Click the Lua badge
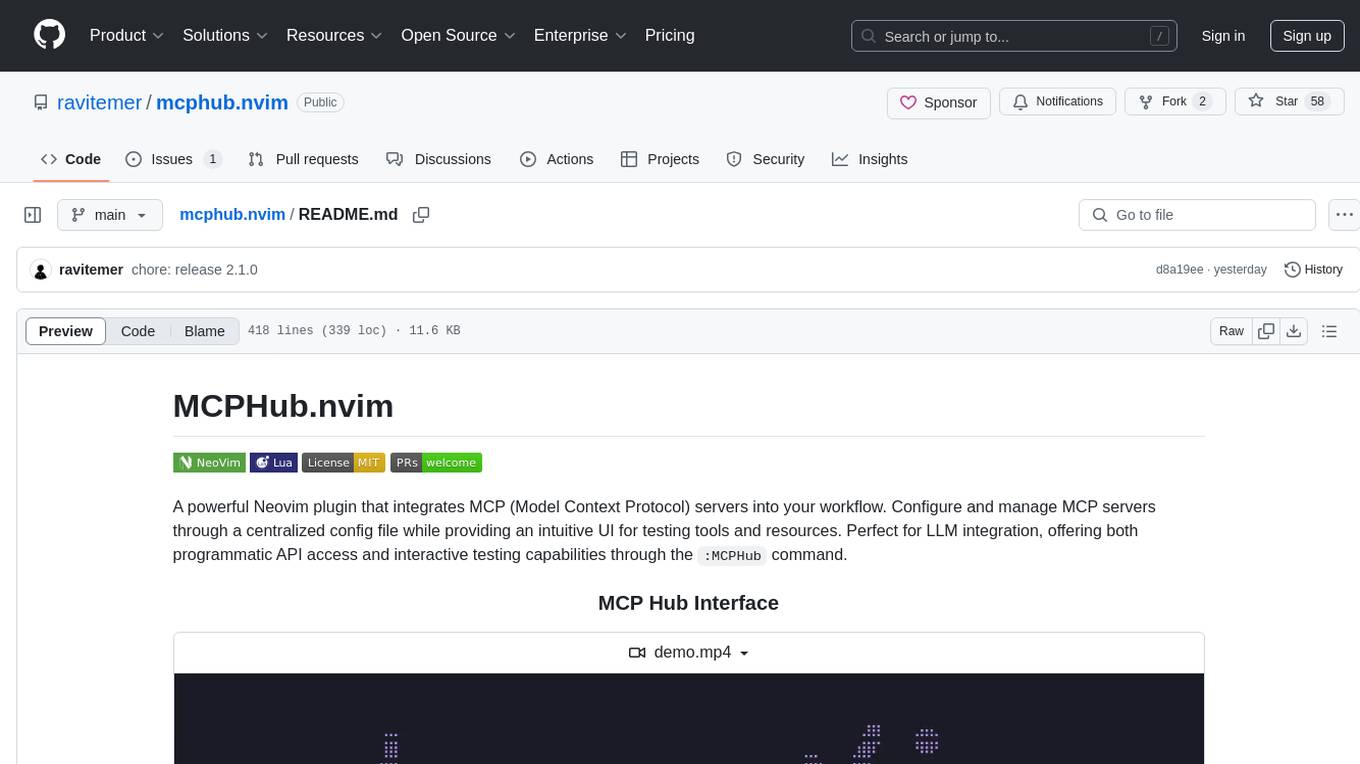This screenshot has width=1360, height=764. coord(273,462)
